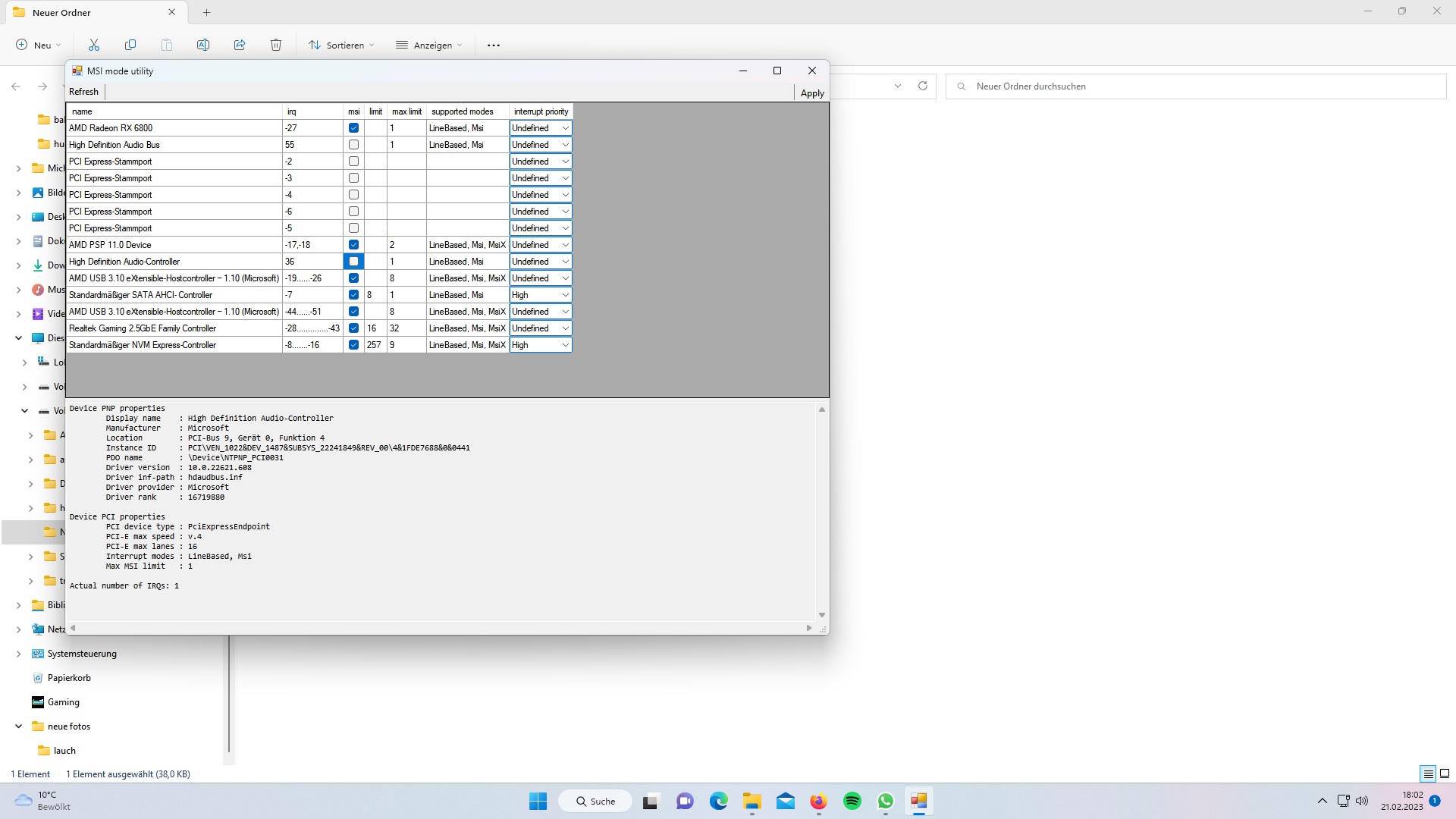This screenshot has height=819, width=1456.
Task: Open Spotify from the taskbar
Action: tap(852, 802)
